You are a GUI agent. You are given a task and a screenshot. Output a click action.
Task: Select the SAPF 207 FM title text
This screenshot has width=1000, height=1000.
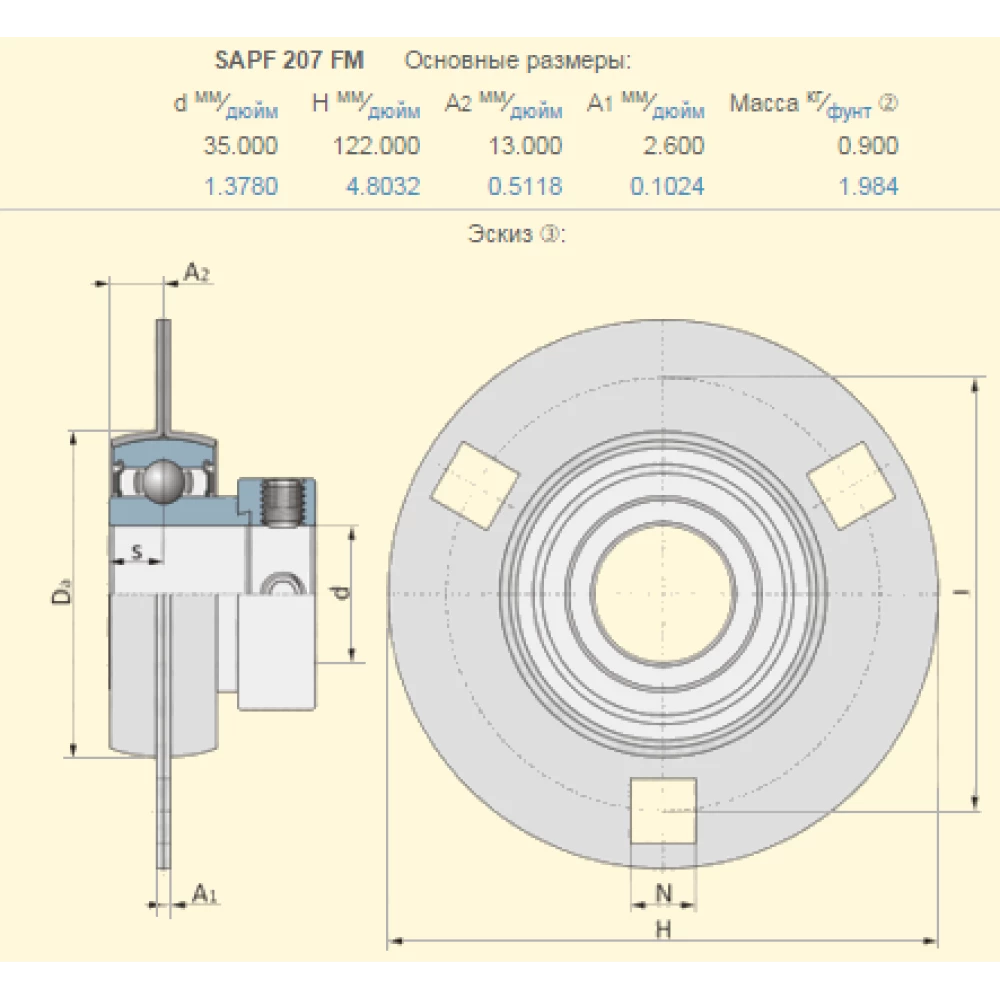[x=290, y=61]
